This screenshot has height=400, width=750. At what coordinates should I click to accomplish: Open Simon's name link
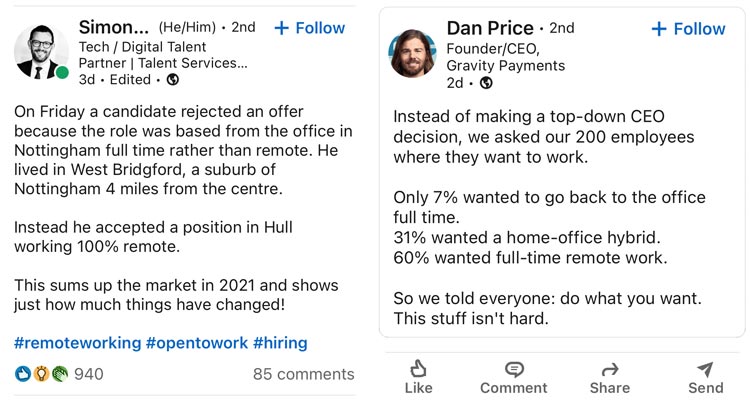point(114,27)
